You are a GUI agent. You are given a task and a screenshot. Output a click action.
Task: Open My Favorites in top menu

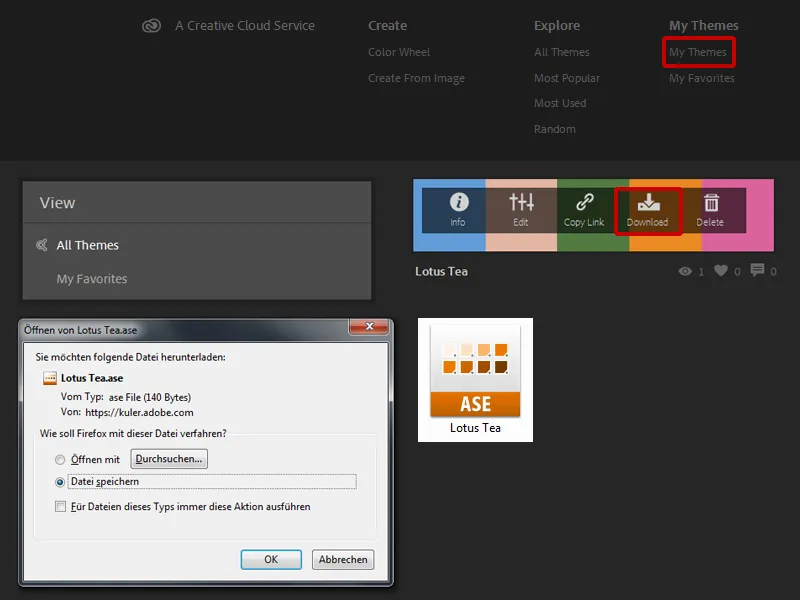coord(702,78)
